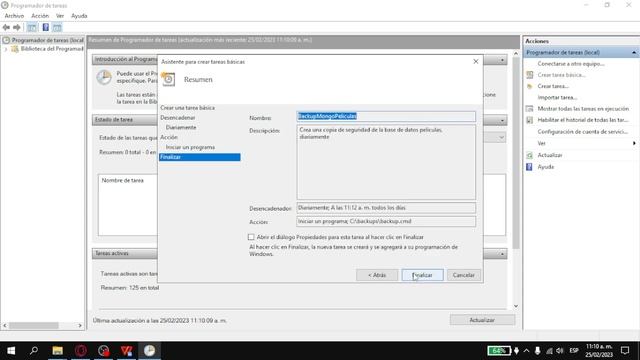640x360 pixels.
Task: Collapse the Estado de tarea section
Action: (502, 120)
